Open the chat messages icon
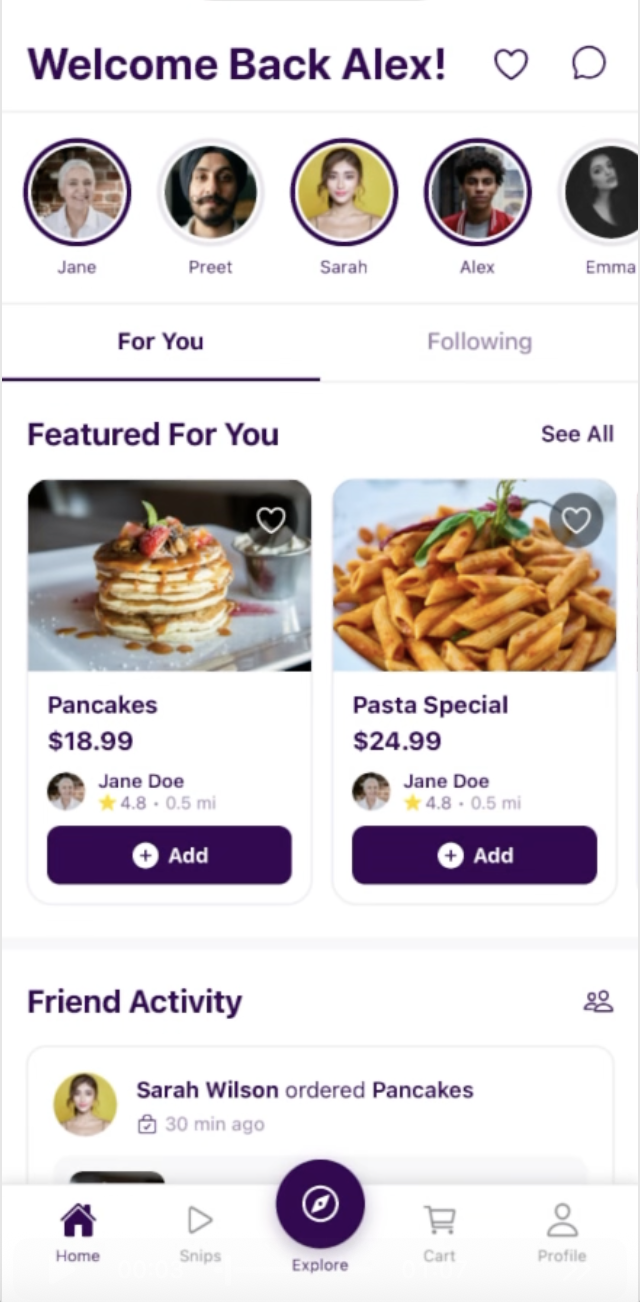The image size is (640, 1302). 588,64
